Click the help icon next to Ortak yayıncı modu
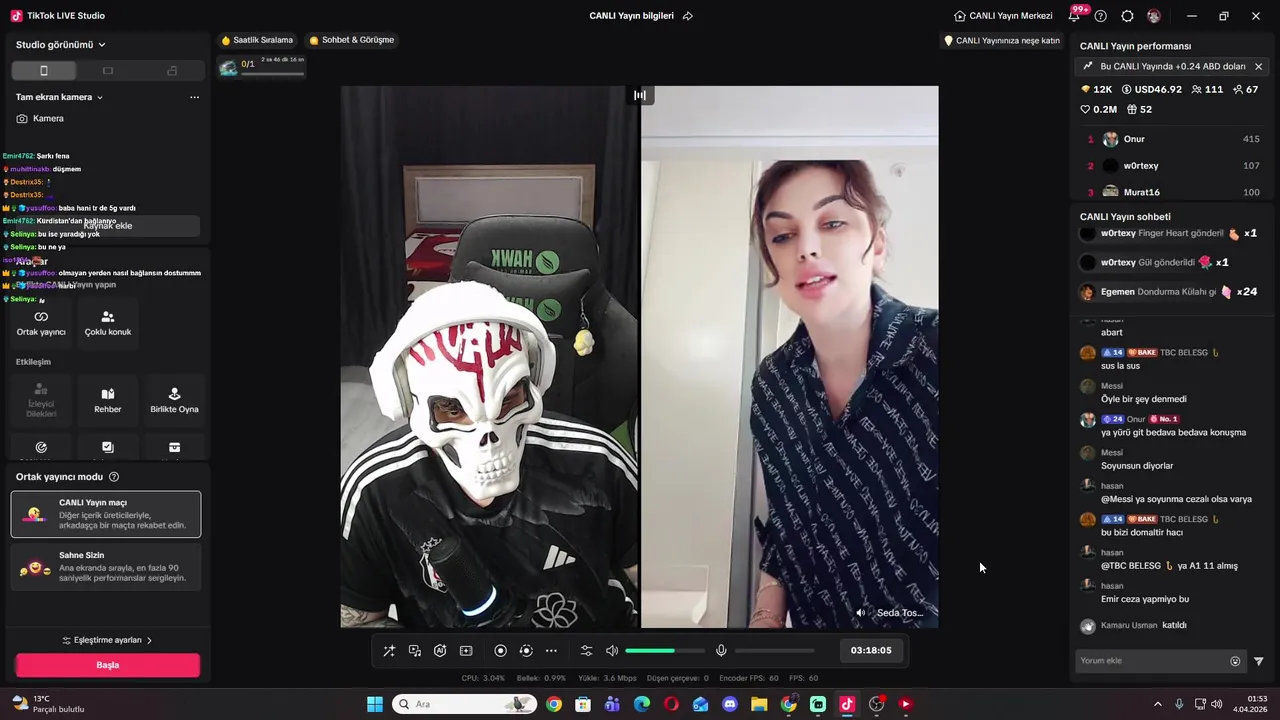This screenshot has height=720, width=1280. coord(114,477)
